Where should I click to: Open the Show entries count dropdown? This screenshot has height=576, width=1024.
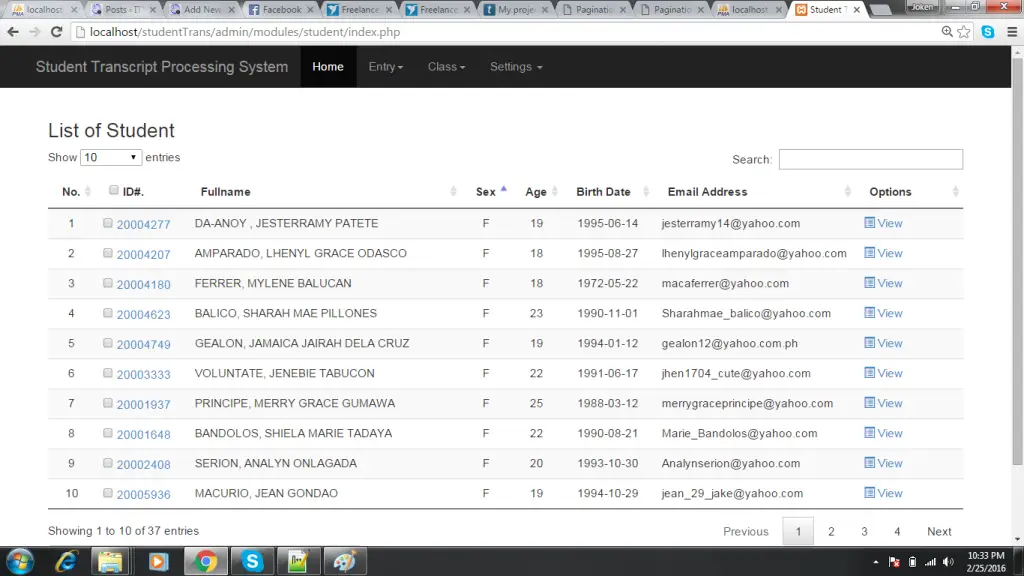click(111, 158)
